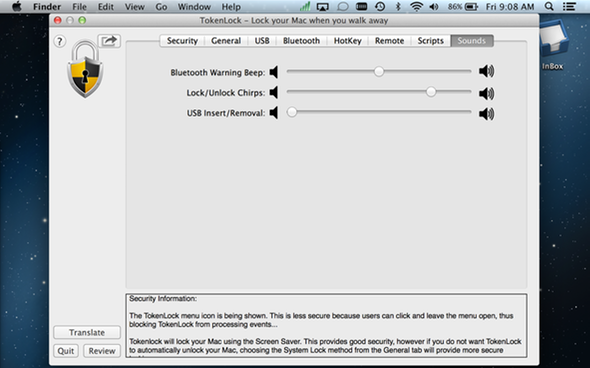Click the Bluetooth Warning Beep label

(218, 73)
